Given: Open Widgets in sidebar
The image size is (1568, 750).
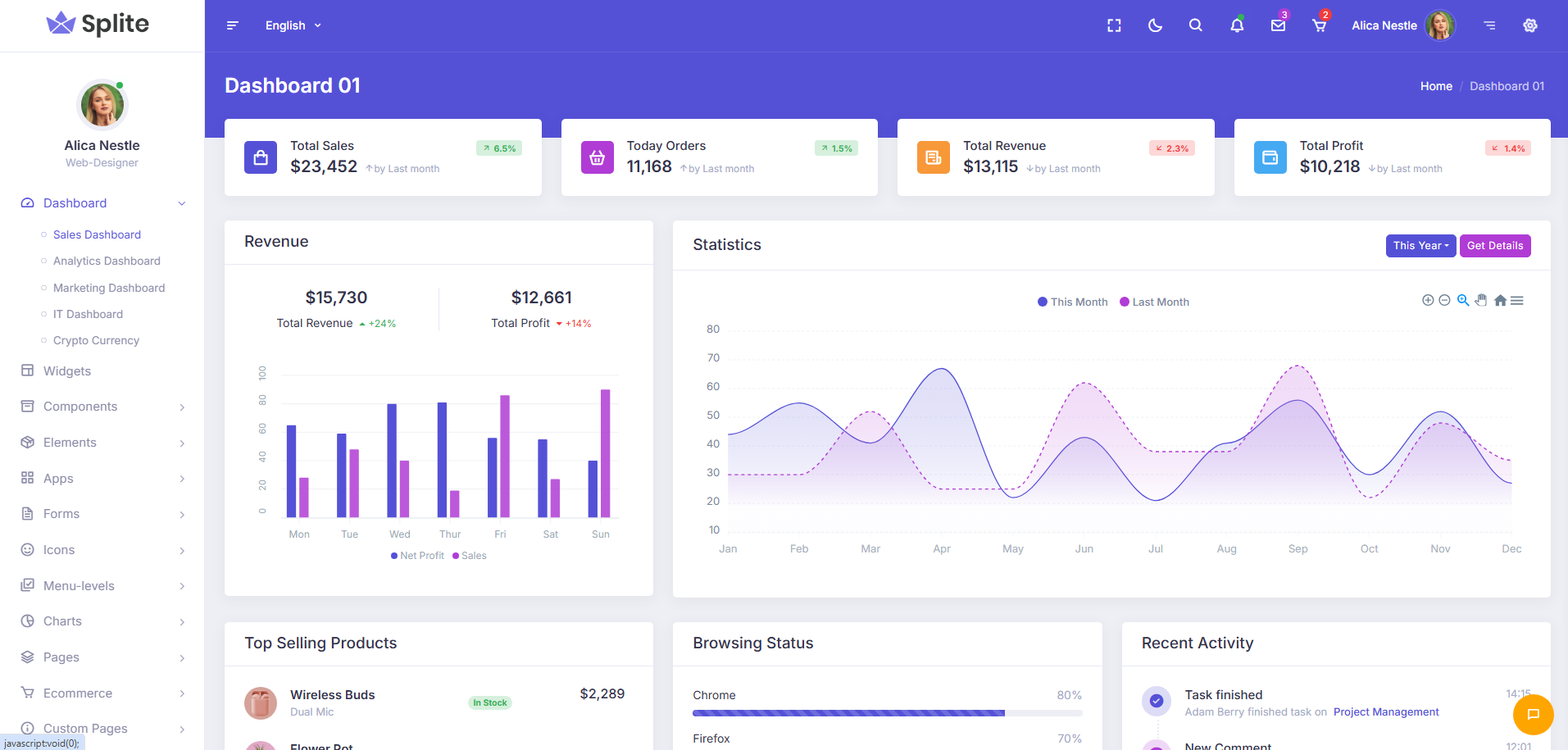Looking at the screenshot, I should tap(67, 370).
